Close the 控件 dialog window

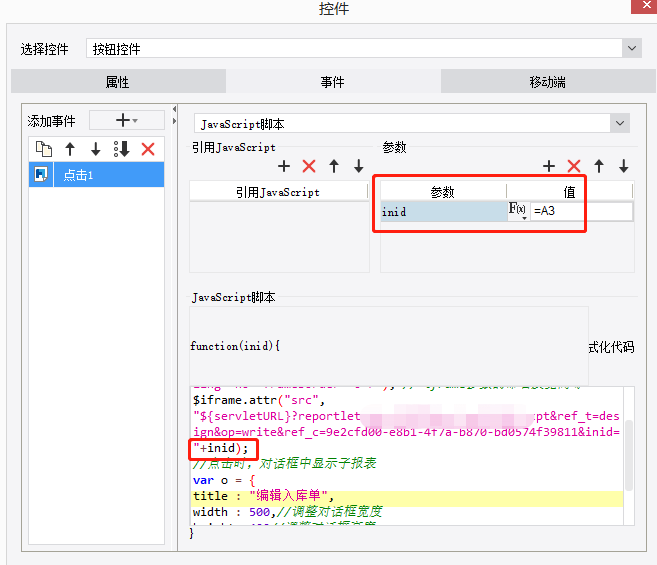click(645, 6)
